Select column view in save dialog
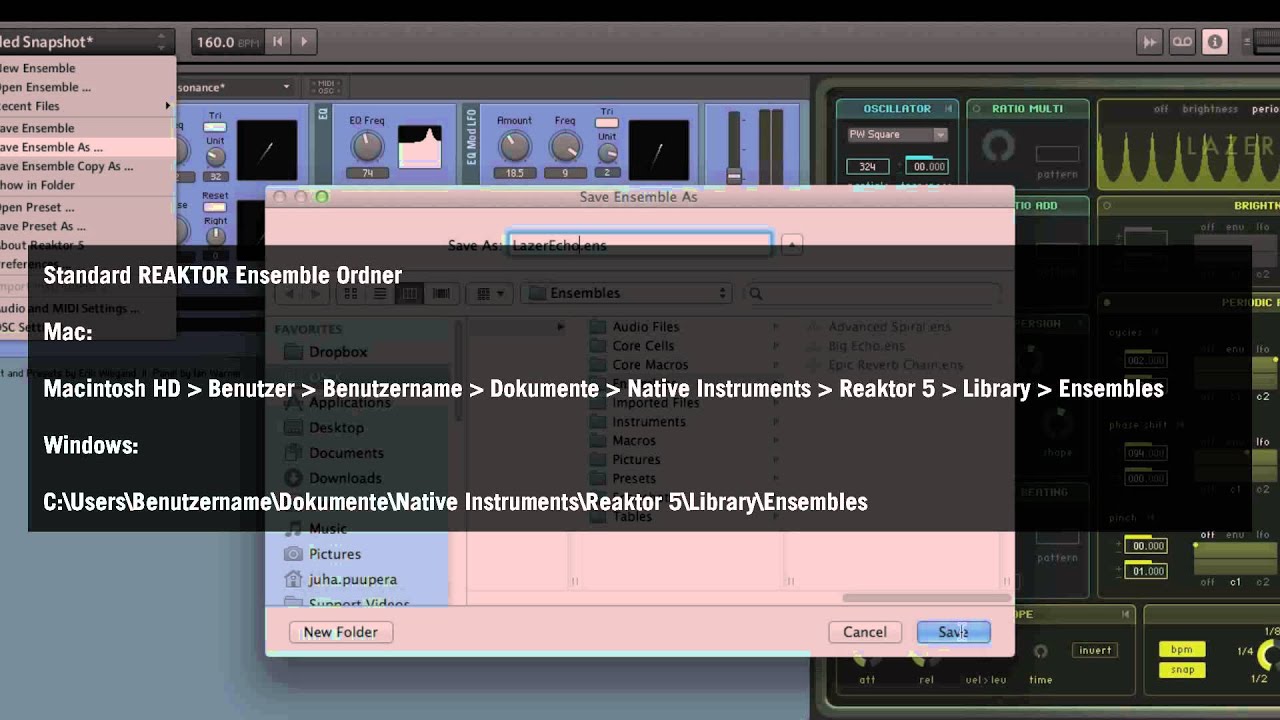The image size is (1280, 720). (x=410, y=293)
